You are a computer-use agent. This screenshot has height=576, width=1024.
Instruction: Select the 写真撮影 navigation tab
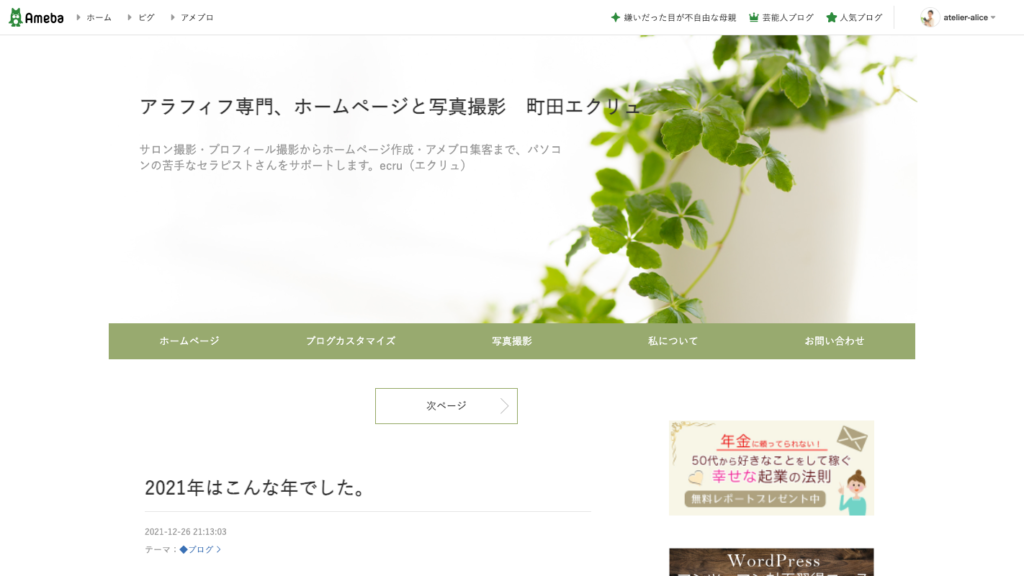coord(512,341)
